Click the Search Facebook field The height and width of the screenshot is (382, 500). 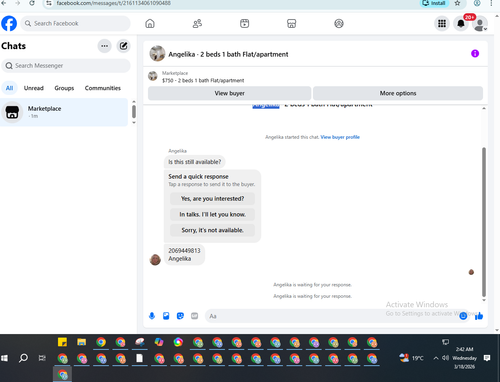pos(76,23)
